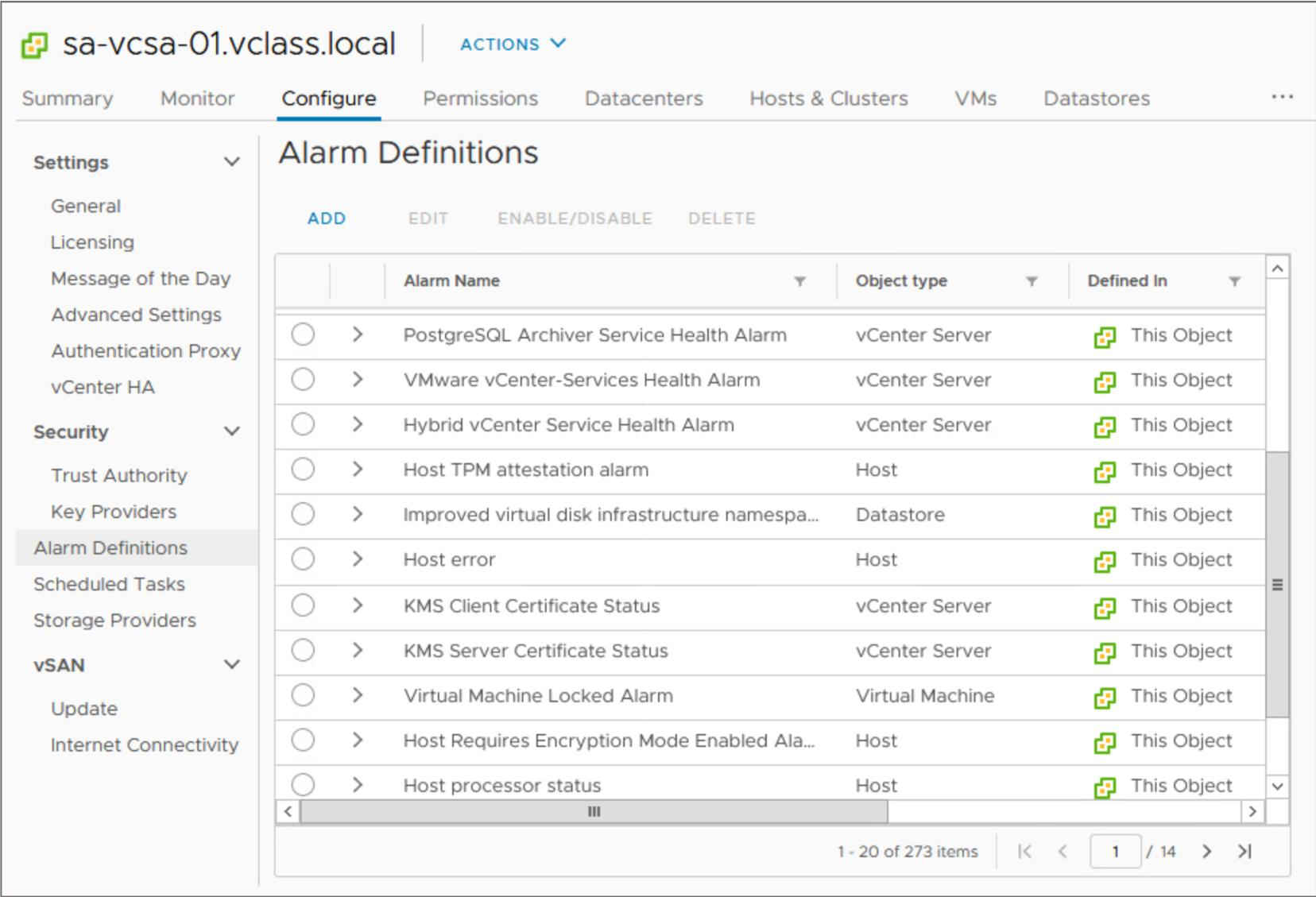Switch to the VMs tab
The image size is (1316, 897).
tap(976, 99)
